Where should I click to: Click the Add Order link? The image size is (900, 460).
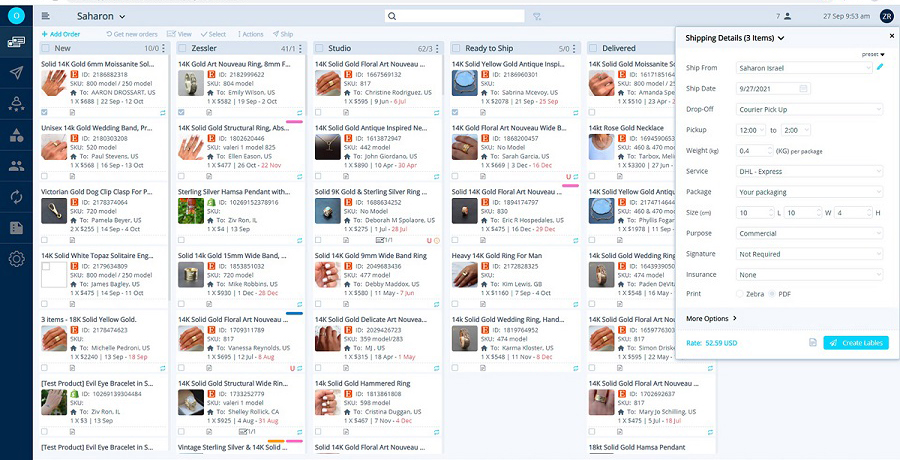point(60,34)
